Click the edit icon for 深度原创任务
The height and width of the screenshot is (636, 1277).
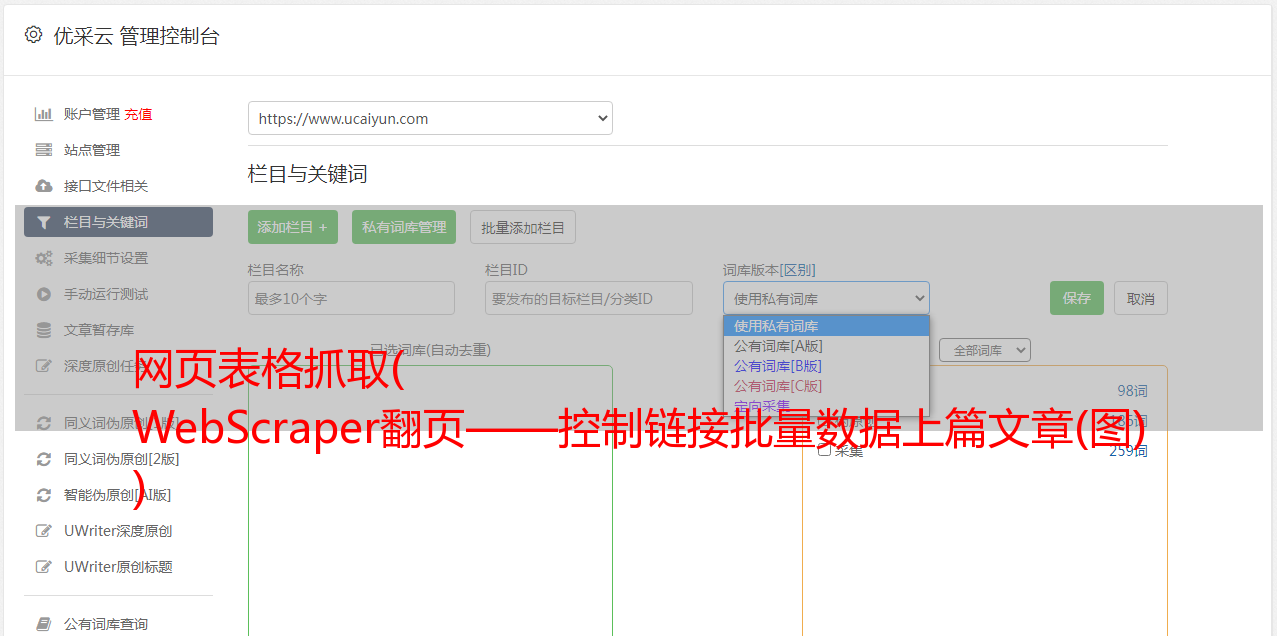coord(43,366)
